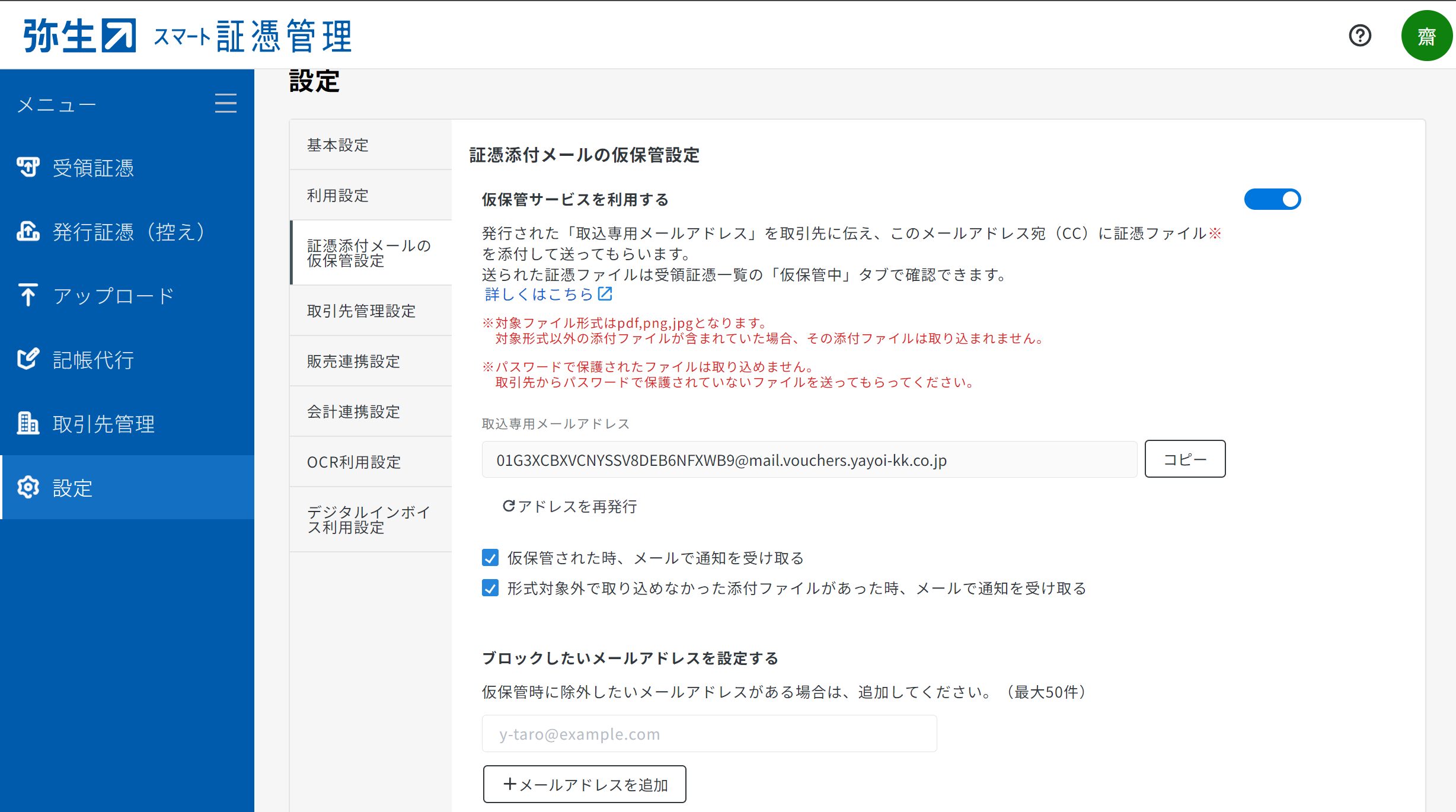Go to アップロード in the sidebar
This screenshot has width=1456, height=812.
[x=127, y=295]
